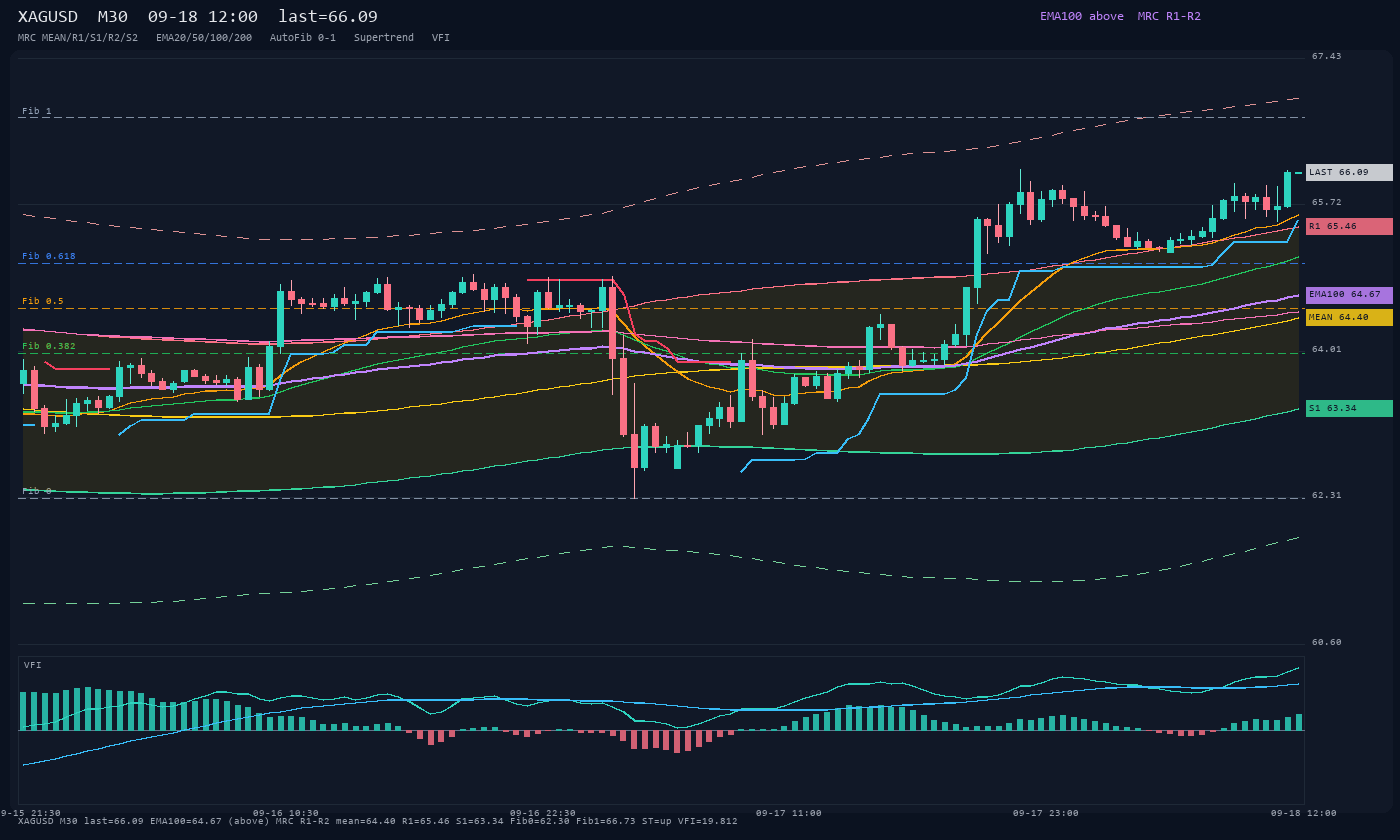
Task: Select the R1 65.46 price label
Action: point(1349,226)
